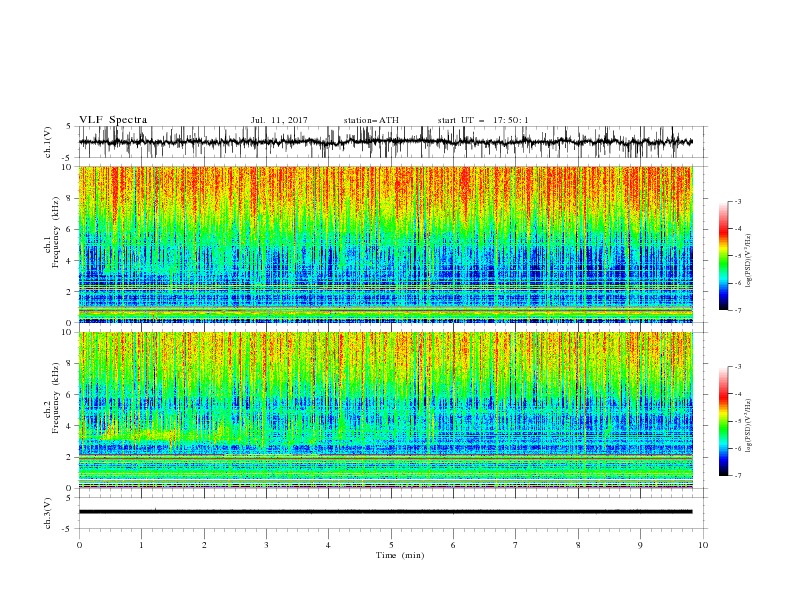Viewport: 792px width, 612px height.
Task: Click the time axis tick label "3"
Action: [x=266, y=545]
